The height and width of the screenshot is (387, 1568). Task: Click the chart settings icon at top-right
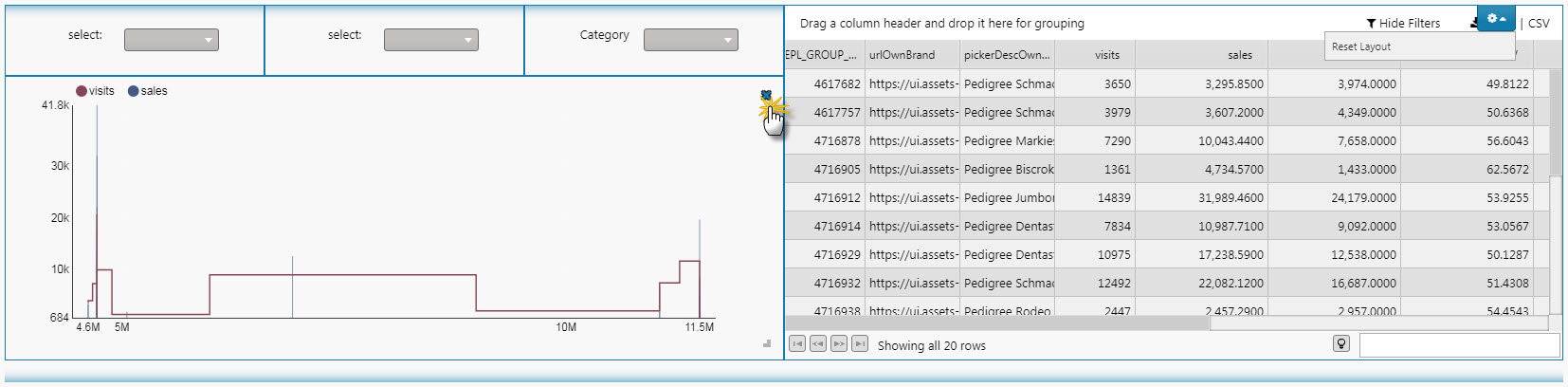(766, 96)
